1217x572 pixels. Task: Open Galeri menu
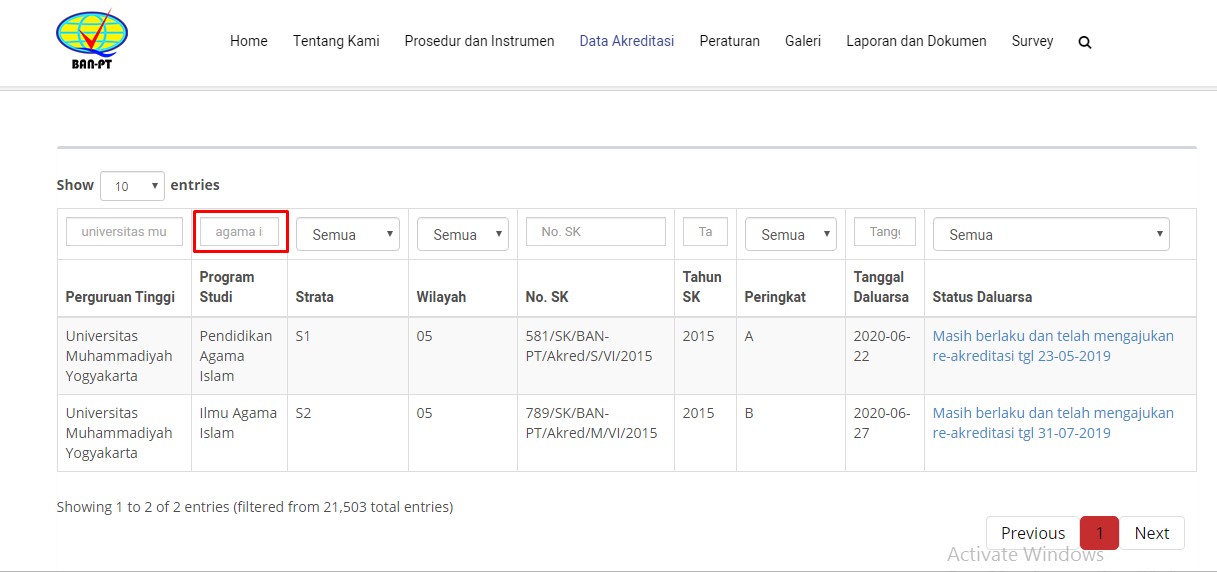pyautogui.click(x=803, y=41)
